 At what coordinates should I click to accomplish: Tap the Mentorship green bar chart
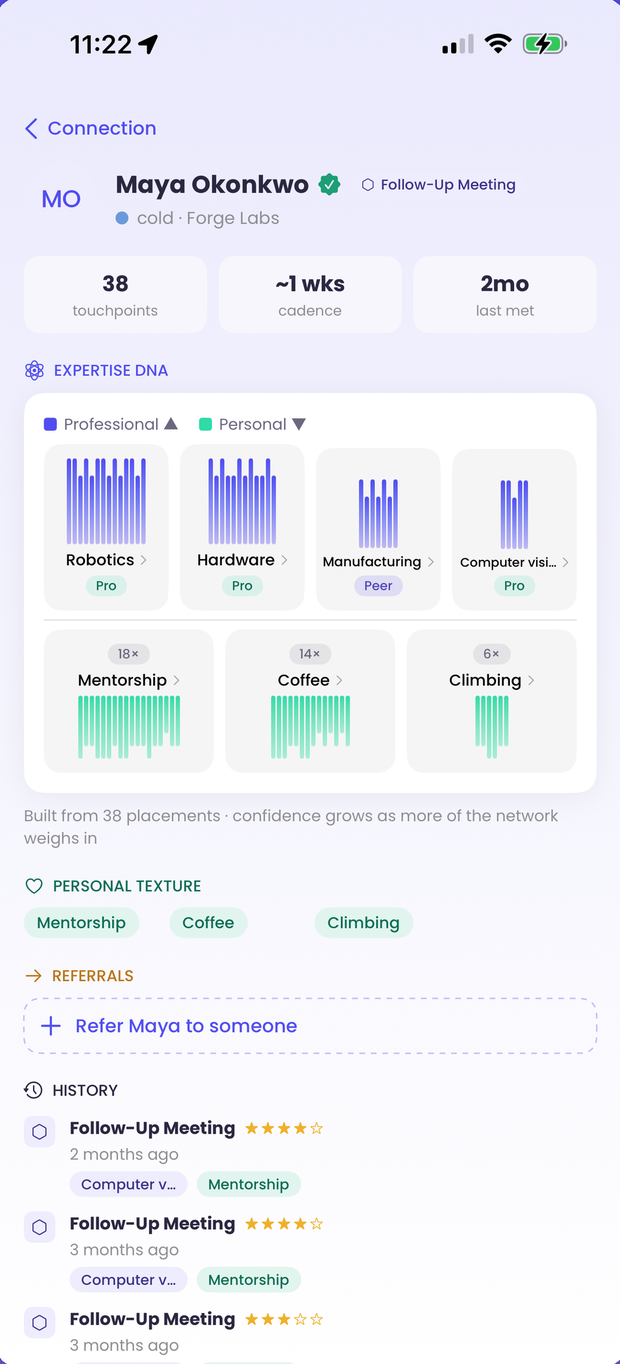tap(129, 727)
